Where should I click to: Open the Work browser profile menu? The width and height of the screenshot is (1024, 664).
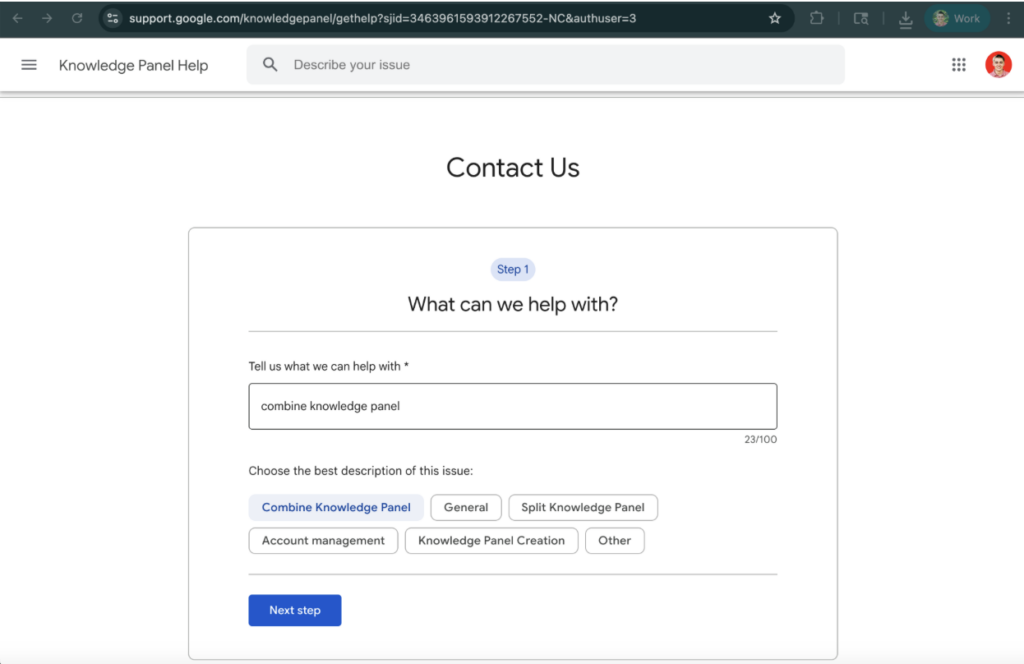pos(956,18)
